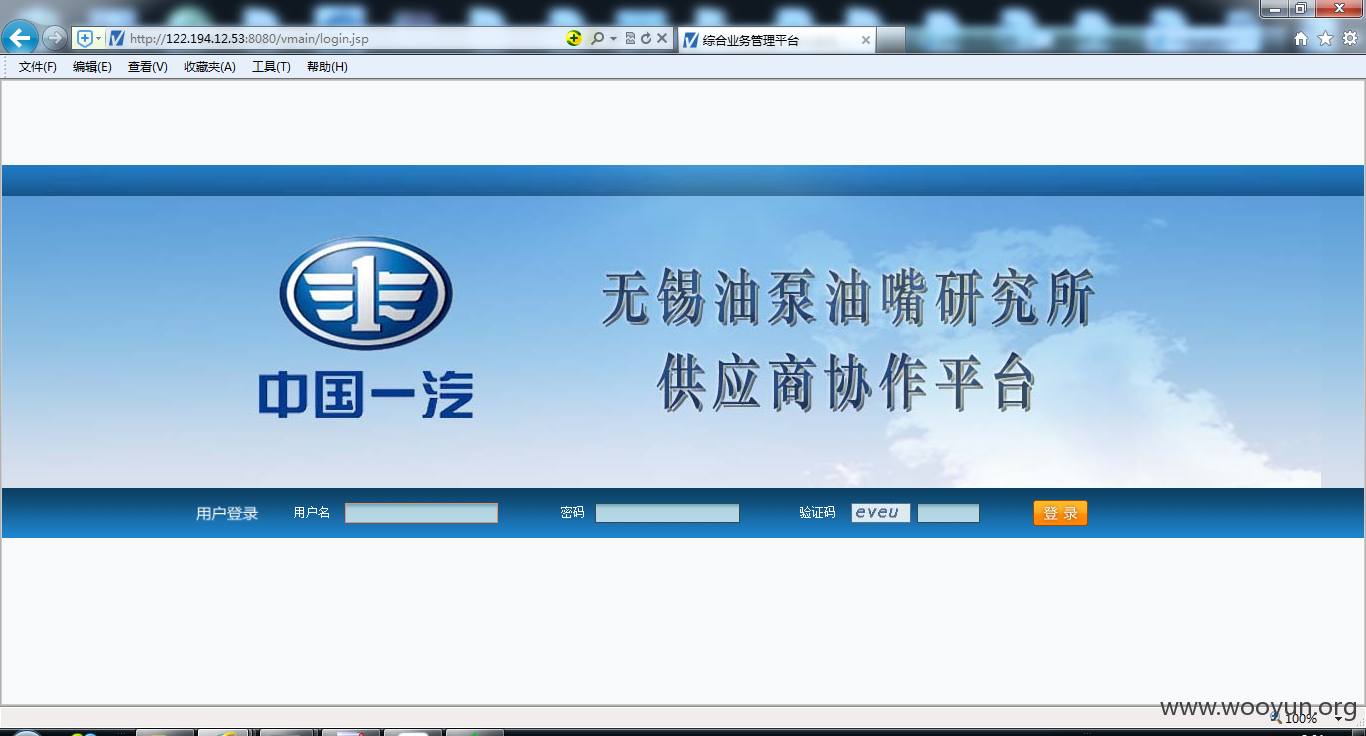Open the search dropdown arrow beside magnifier
This screenshot has height=736, width=1366.
(613, 39)
